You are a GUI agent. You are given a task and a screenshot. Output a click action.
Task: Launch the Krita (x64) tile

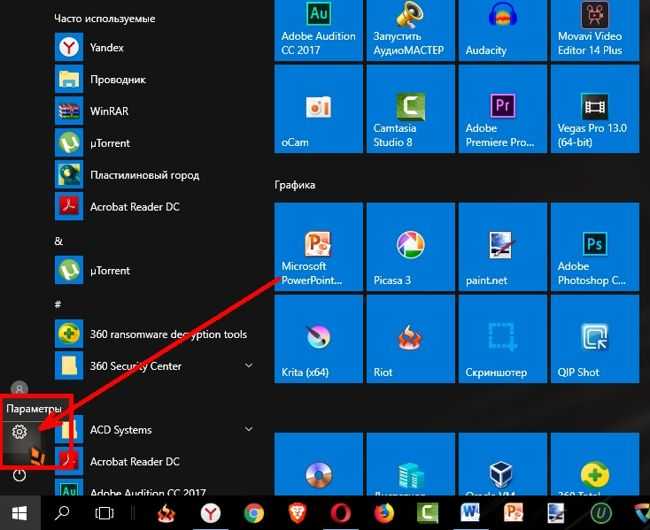(x=318, y=339)
